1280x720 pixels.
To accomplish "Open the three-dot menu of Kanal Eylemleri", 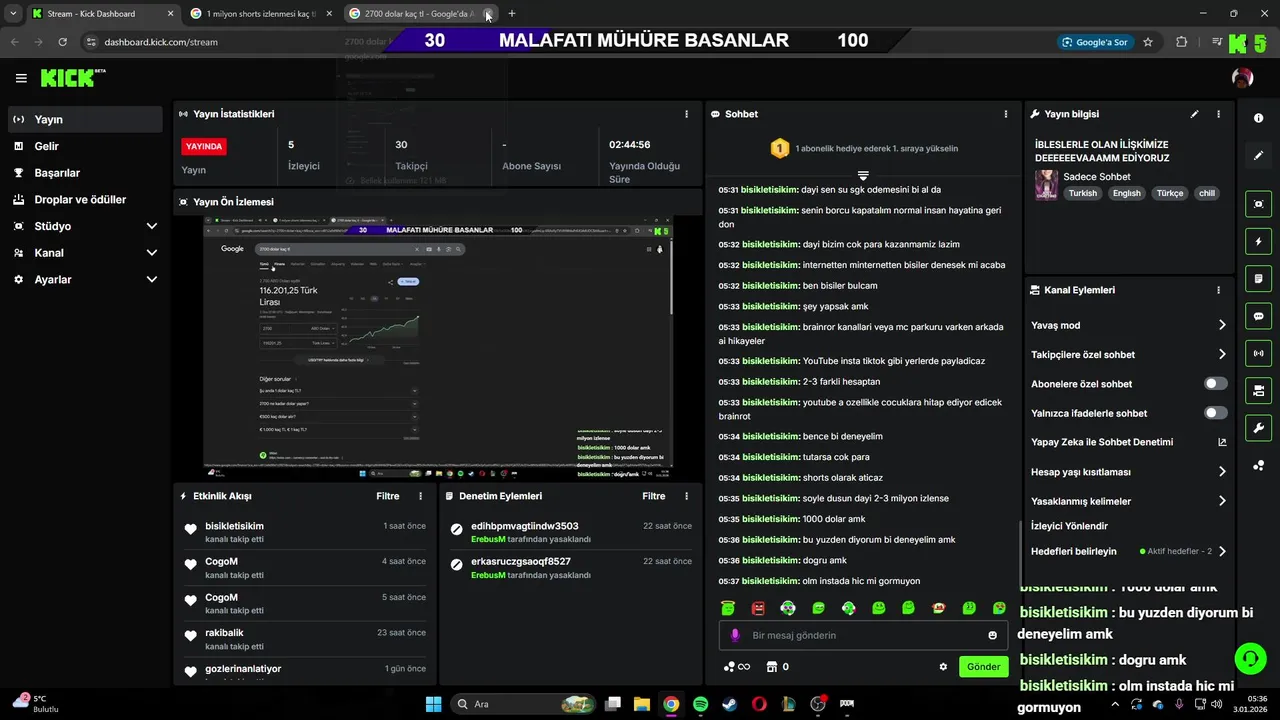I will pos(1218,290).
